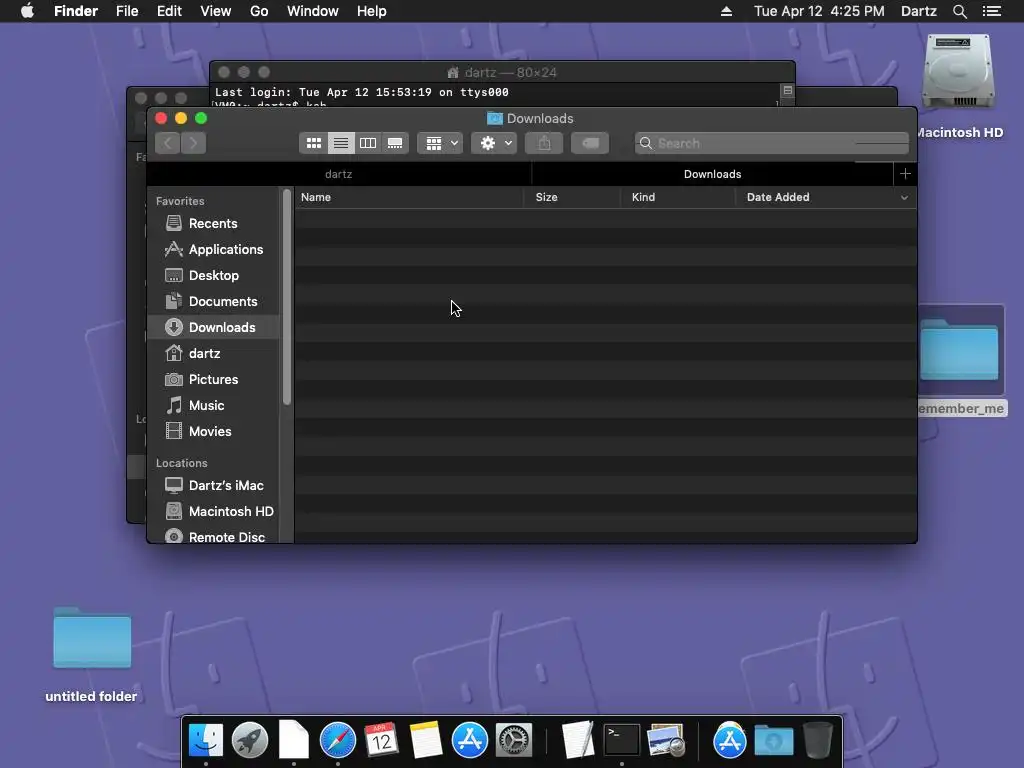Open Music in sidebar
This screenshot has height=768, width=1024.
click(x=213, y=406)
